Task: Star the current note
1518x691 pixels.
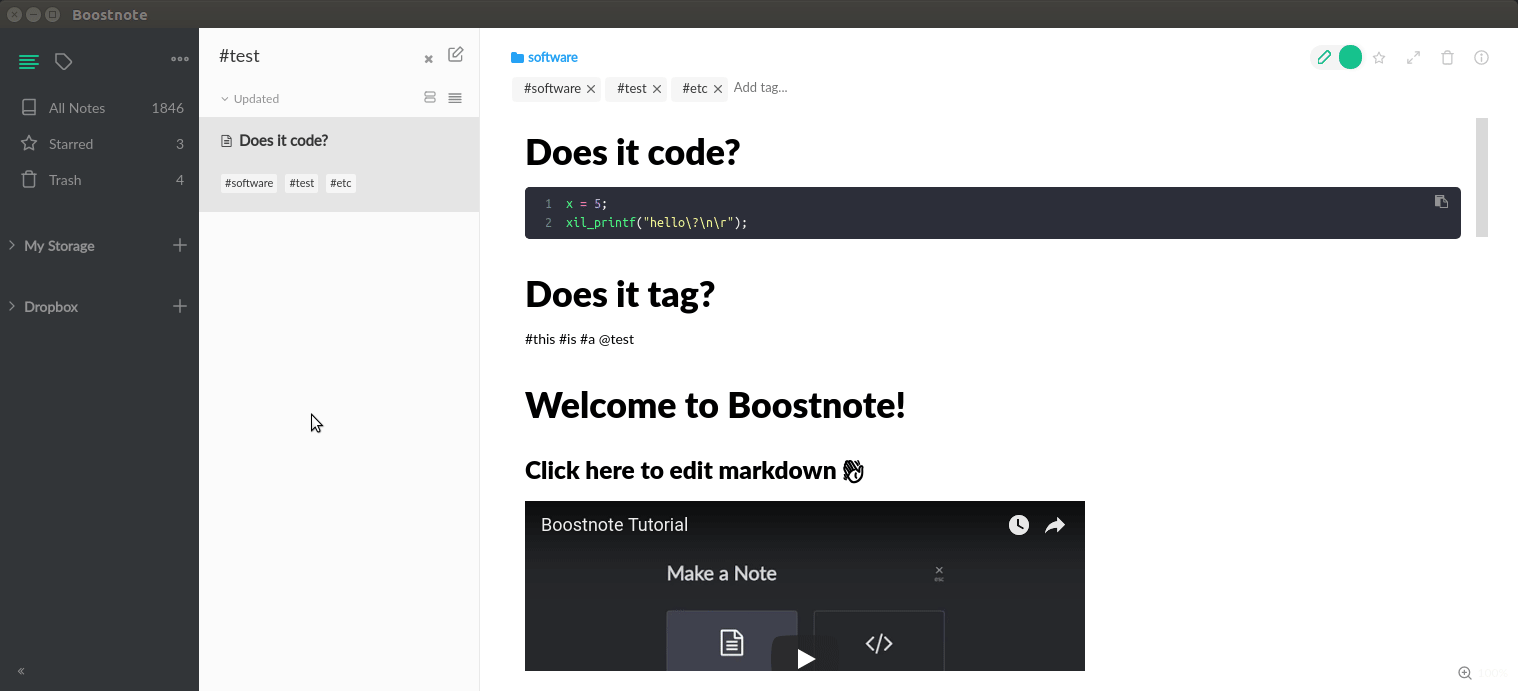Action: coord(1379,58)
